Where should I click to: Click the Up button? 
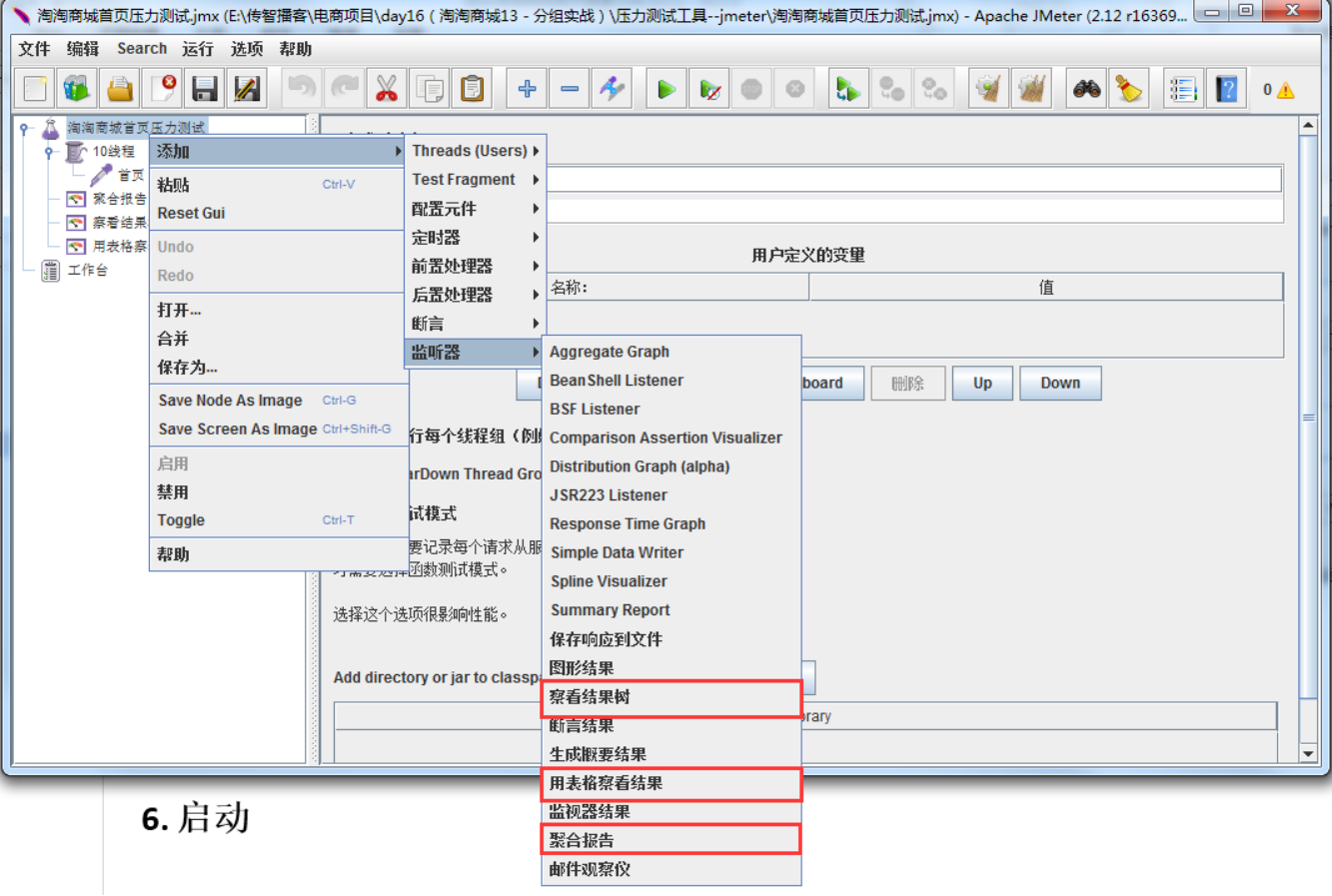tap(982, 383)
